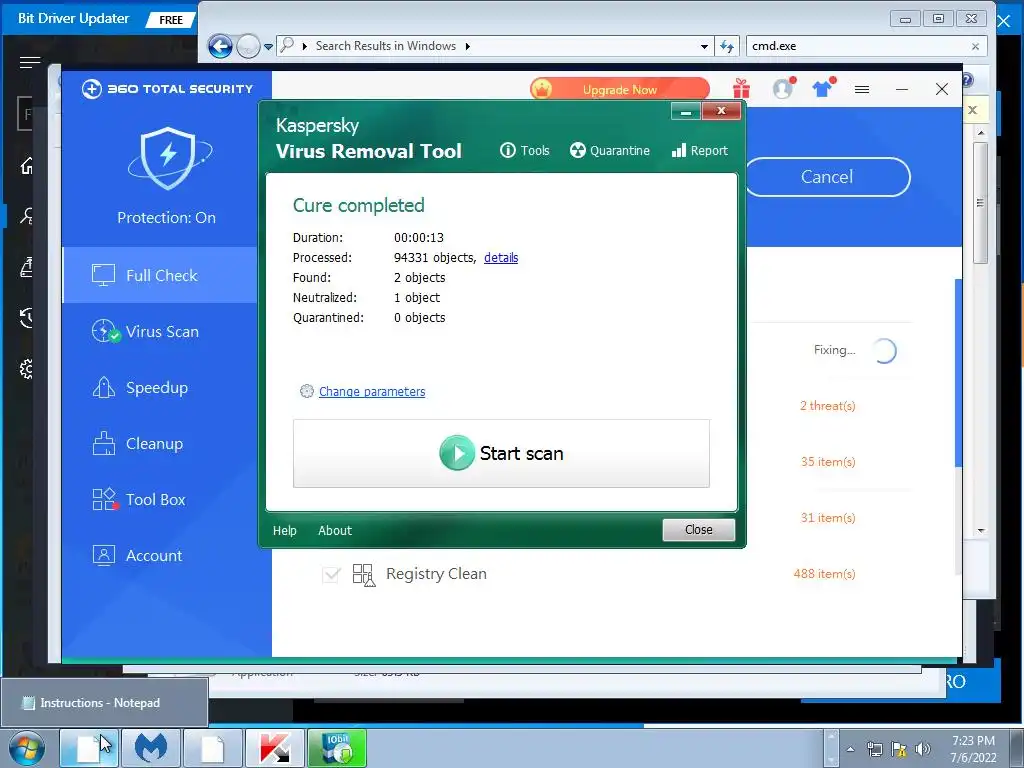
Task: Click the Close button in Kaspersky
Action: 698,530
